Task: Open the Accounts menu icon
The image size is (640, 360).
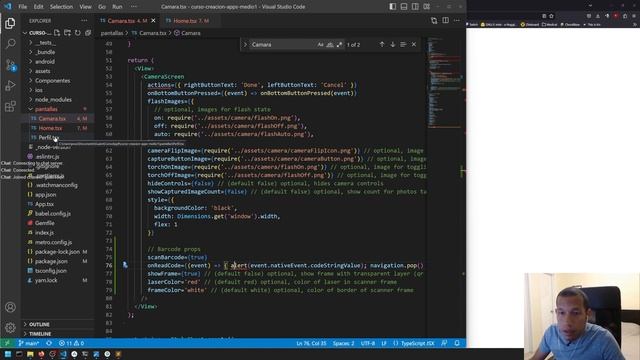Action: (10, 307)
